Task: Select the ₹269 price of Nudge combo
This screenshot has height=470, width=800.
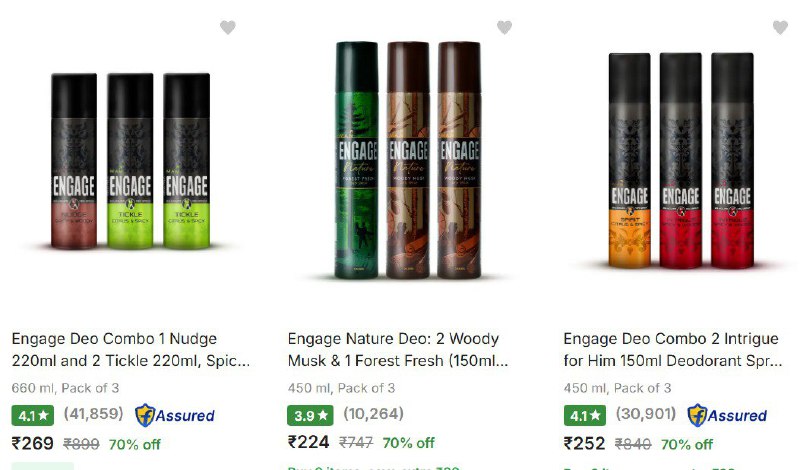Action: point(33,443)
